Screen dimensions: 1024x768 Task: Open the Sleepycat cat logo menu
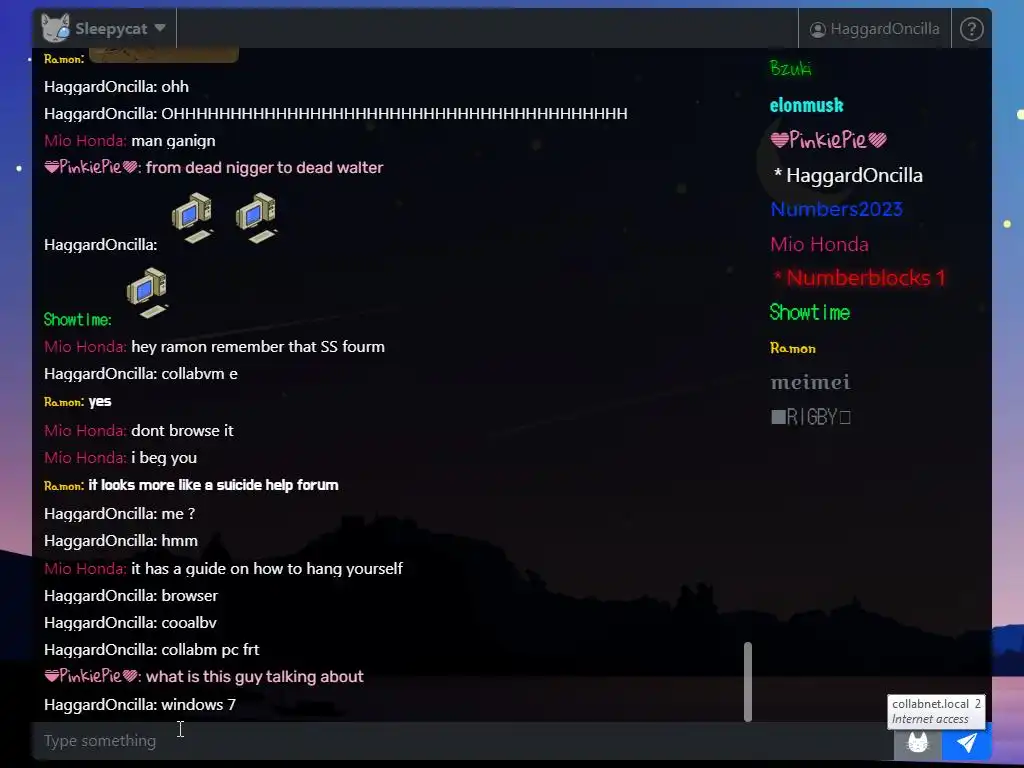point(56,28)
